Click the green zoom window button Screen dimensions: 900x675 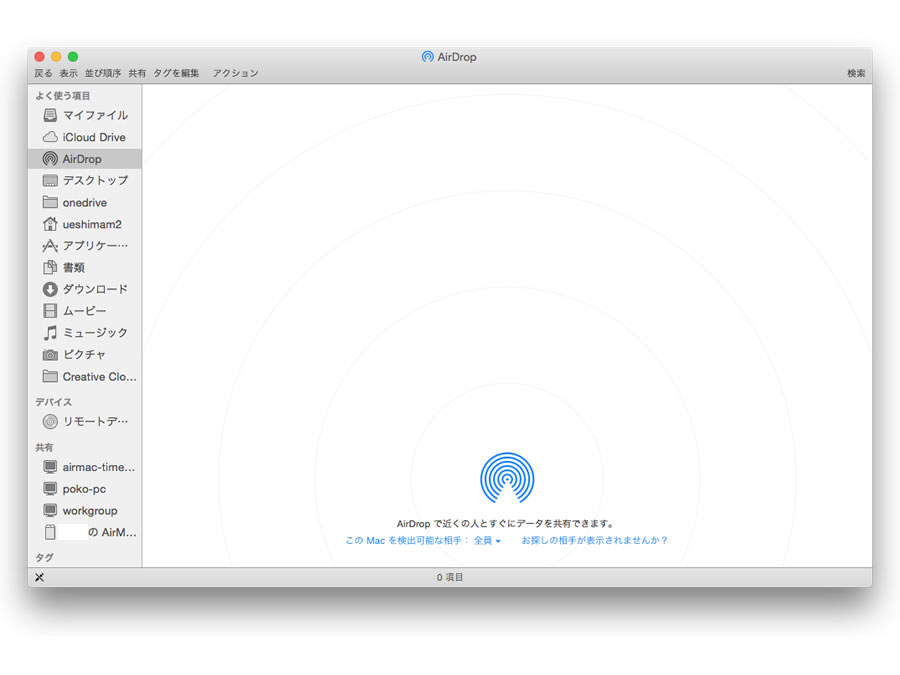(x=73, y=56)
